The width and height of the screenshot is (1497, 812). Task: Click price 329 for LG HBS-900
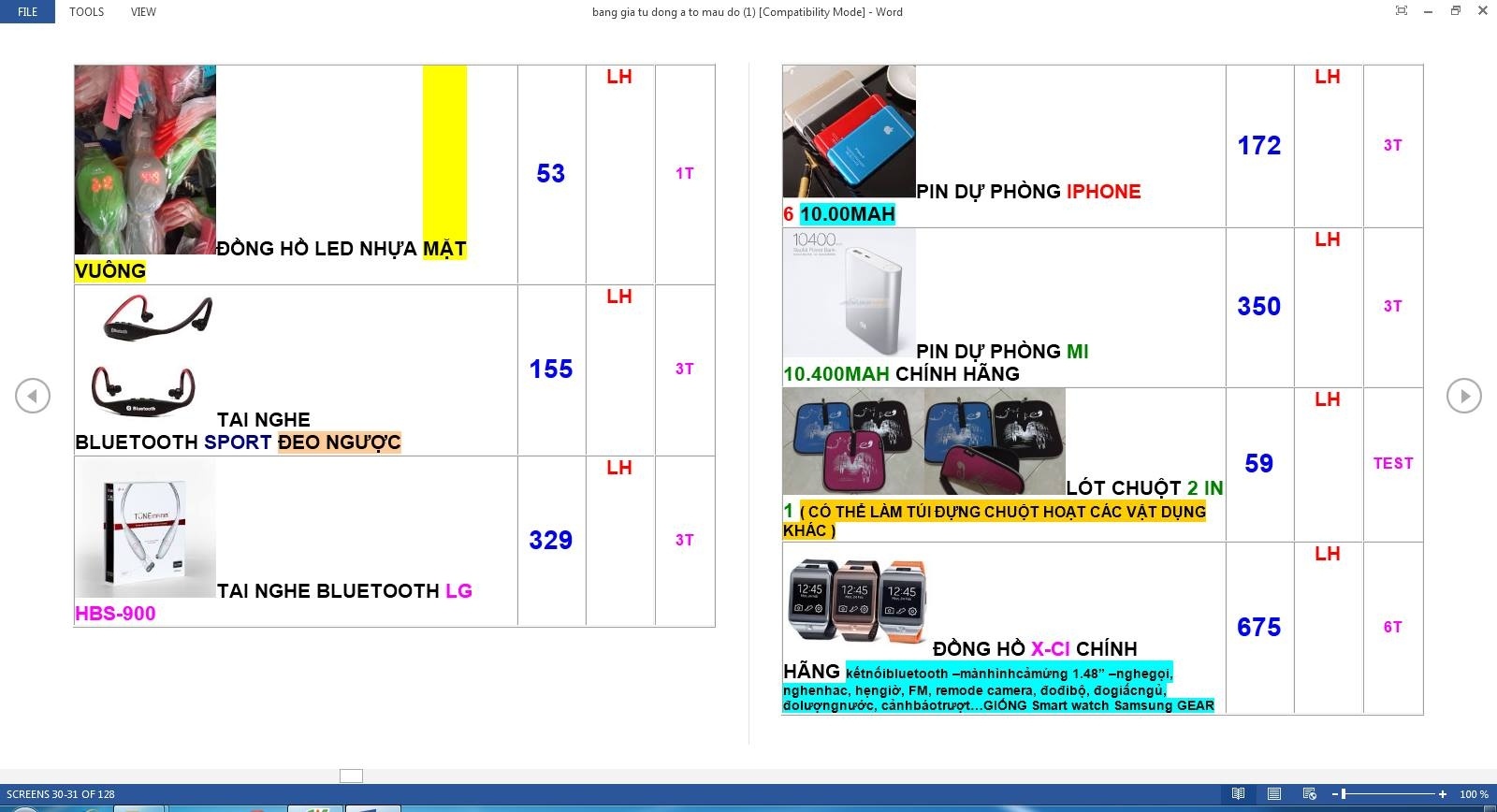coord(551,541)
